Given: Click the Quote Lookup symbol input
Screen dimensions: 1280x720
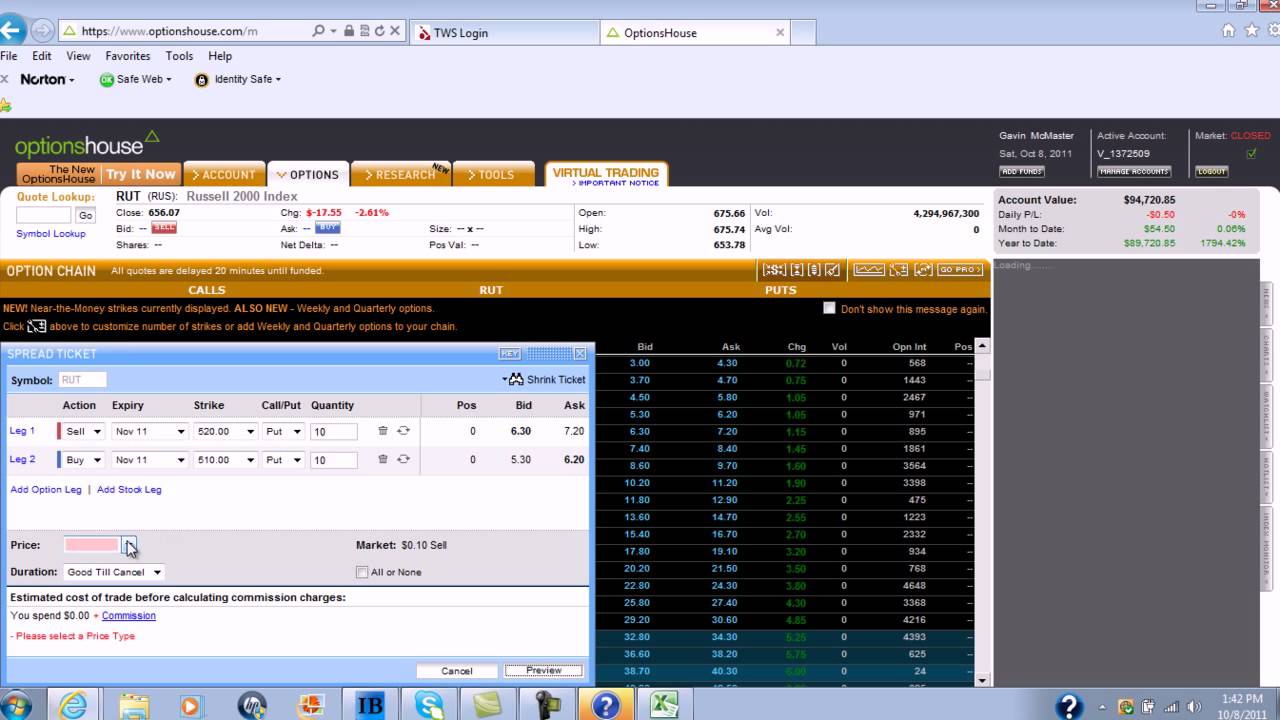Looking at the screenshot, I should click(x=43, y=215).
